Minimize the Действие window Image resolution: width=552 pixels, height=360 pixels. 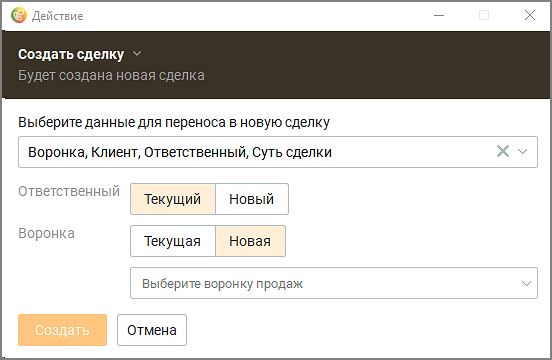pos(439,15)
